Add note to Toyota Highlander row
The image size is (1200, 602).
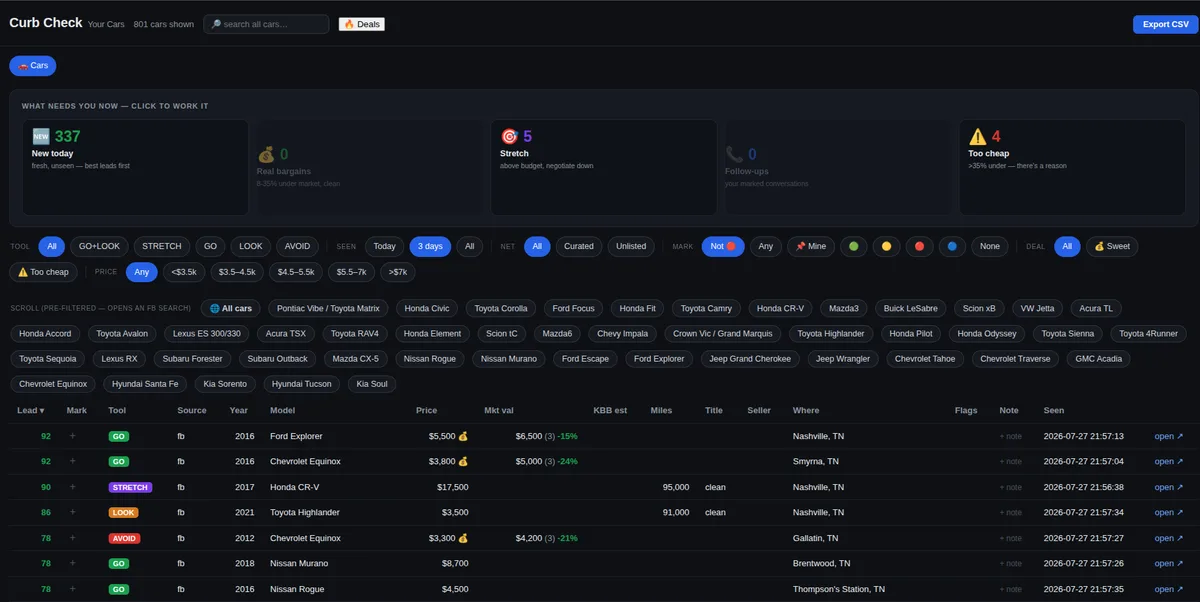tap(1011, 512)
